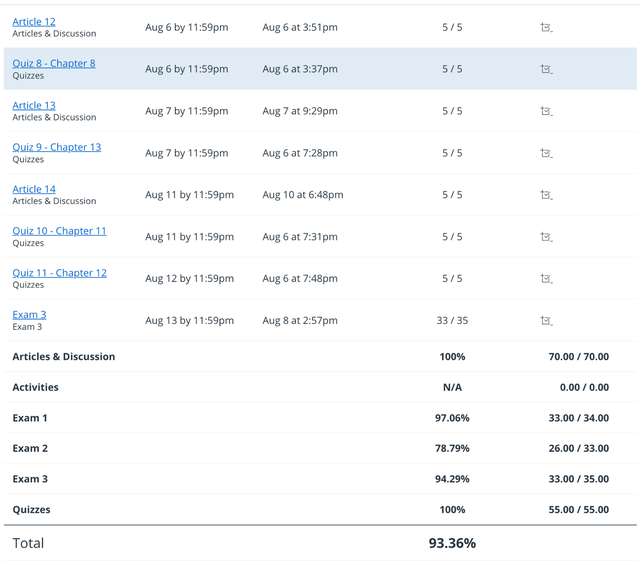Open Quiz 10 - Chapter 11 link
Screen dimensions: 640x561
pyautogui.click(x=59, y=231)
